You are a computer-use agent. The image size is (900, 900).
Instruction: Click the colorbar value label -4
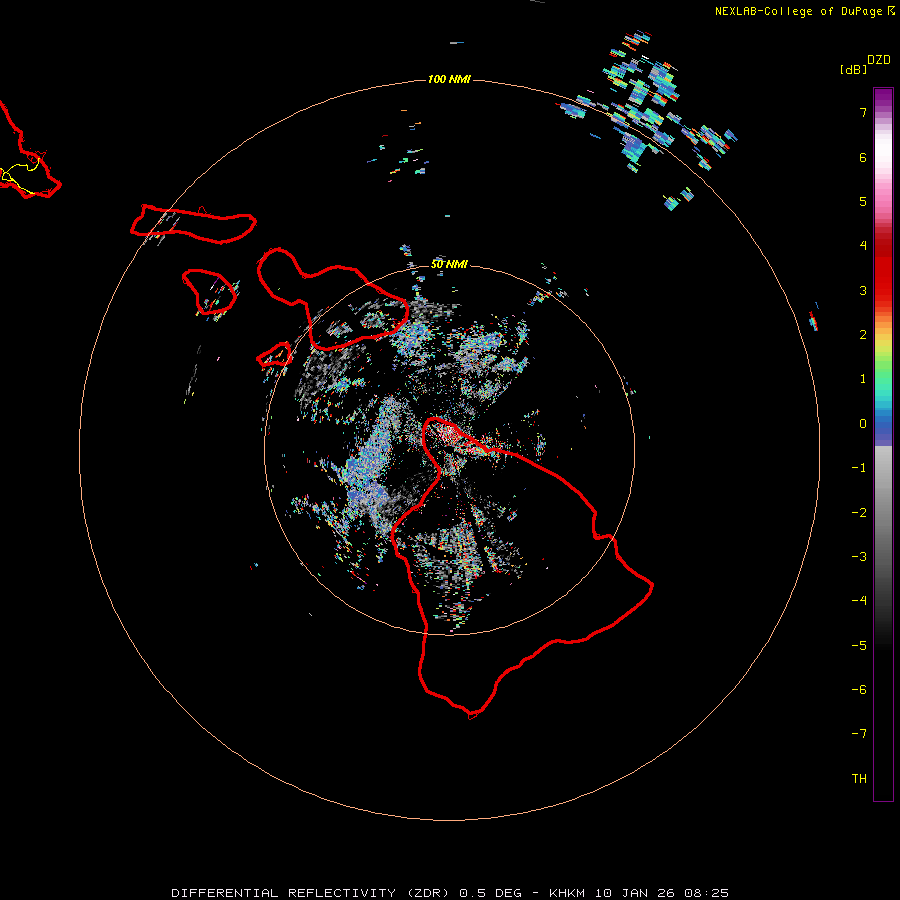[x=859, y=600]
